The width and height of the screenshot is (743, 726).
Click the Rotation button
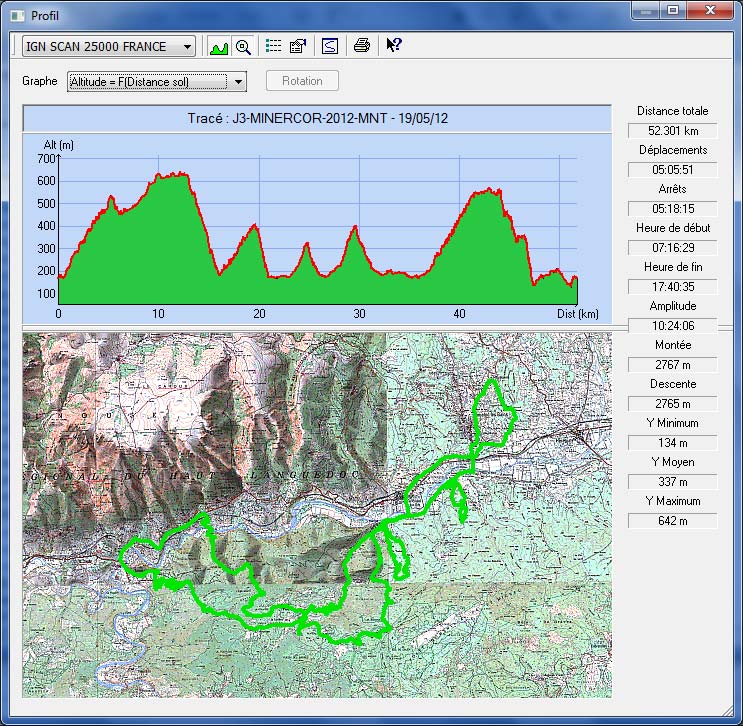click(x=302, y=81)
